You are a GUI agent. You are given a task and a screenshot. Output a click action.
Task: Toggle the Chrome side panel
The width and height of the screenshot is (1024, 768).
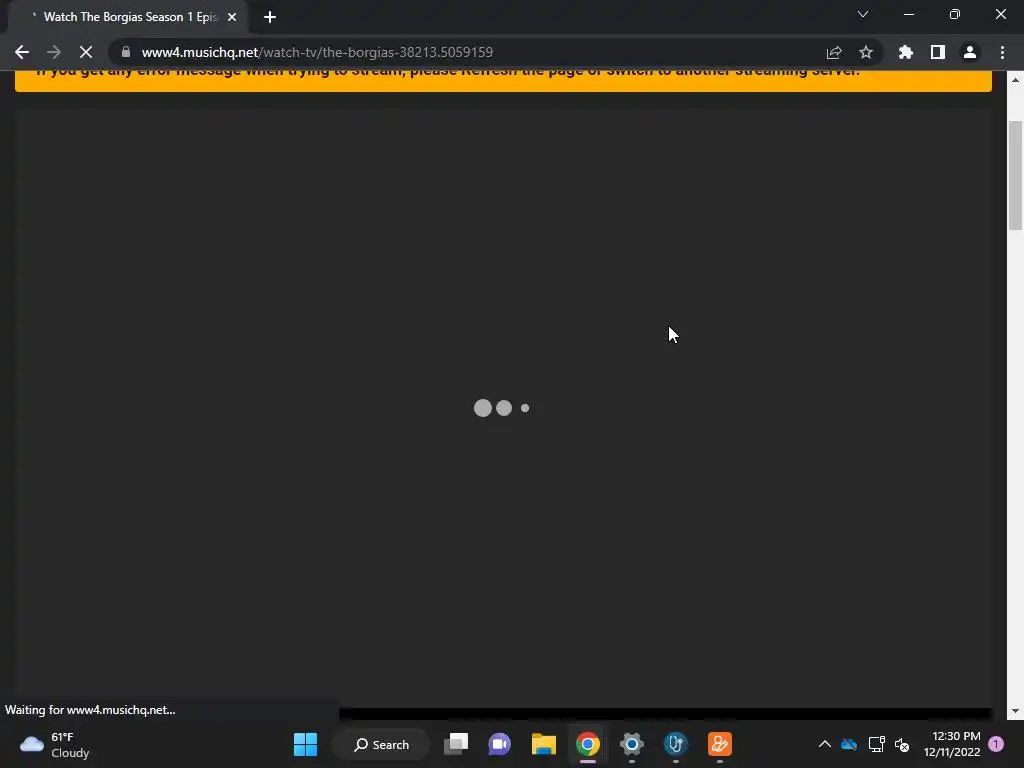pos(938,52)
